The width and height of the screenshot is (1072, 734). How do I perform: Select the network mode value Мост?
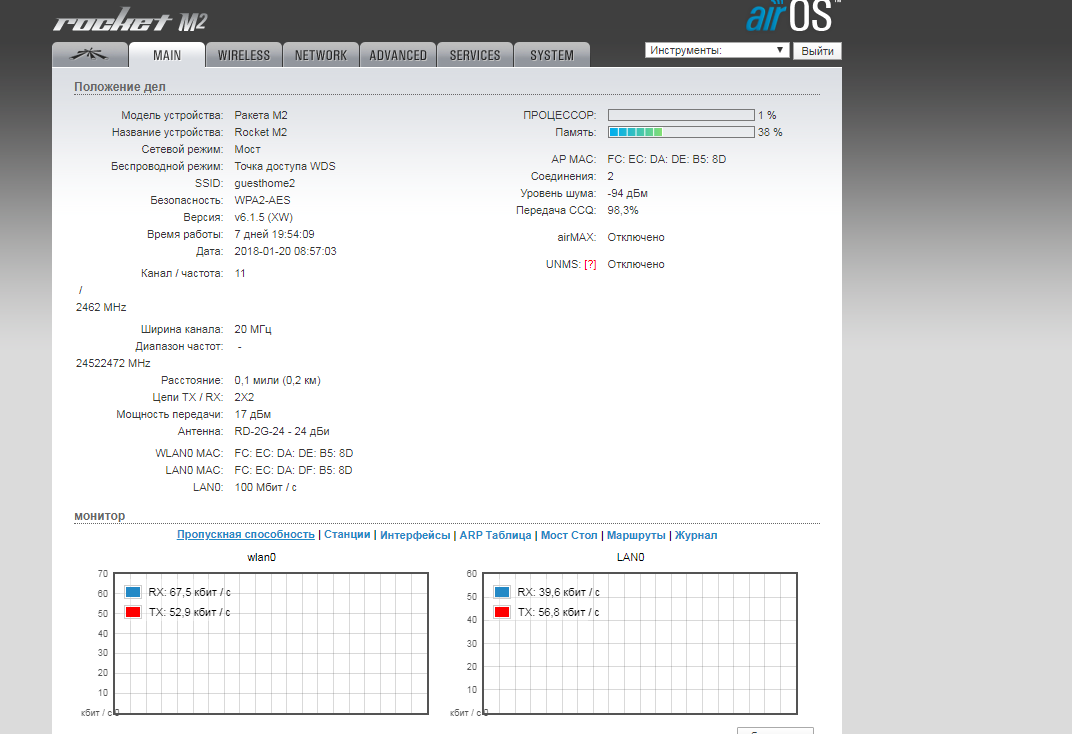(247, 150)
